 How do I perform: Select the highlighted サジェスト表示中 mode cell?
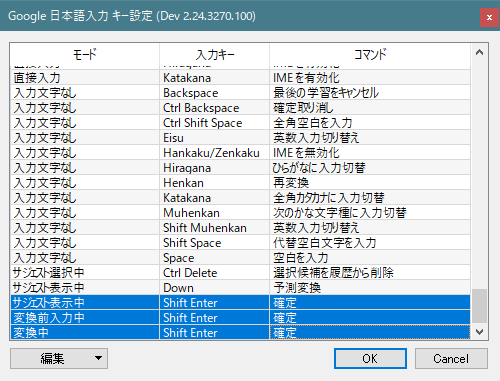coord(85,303)
